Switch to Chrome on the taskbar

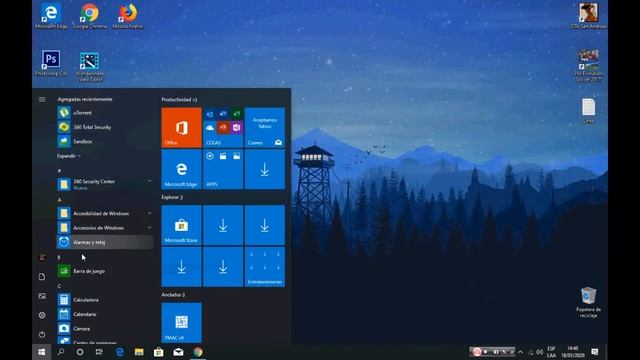[198, 352]
